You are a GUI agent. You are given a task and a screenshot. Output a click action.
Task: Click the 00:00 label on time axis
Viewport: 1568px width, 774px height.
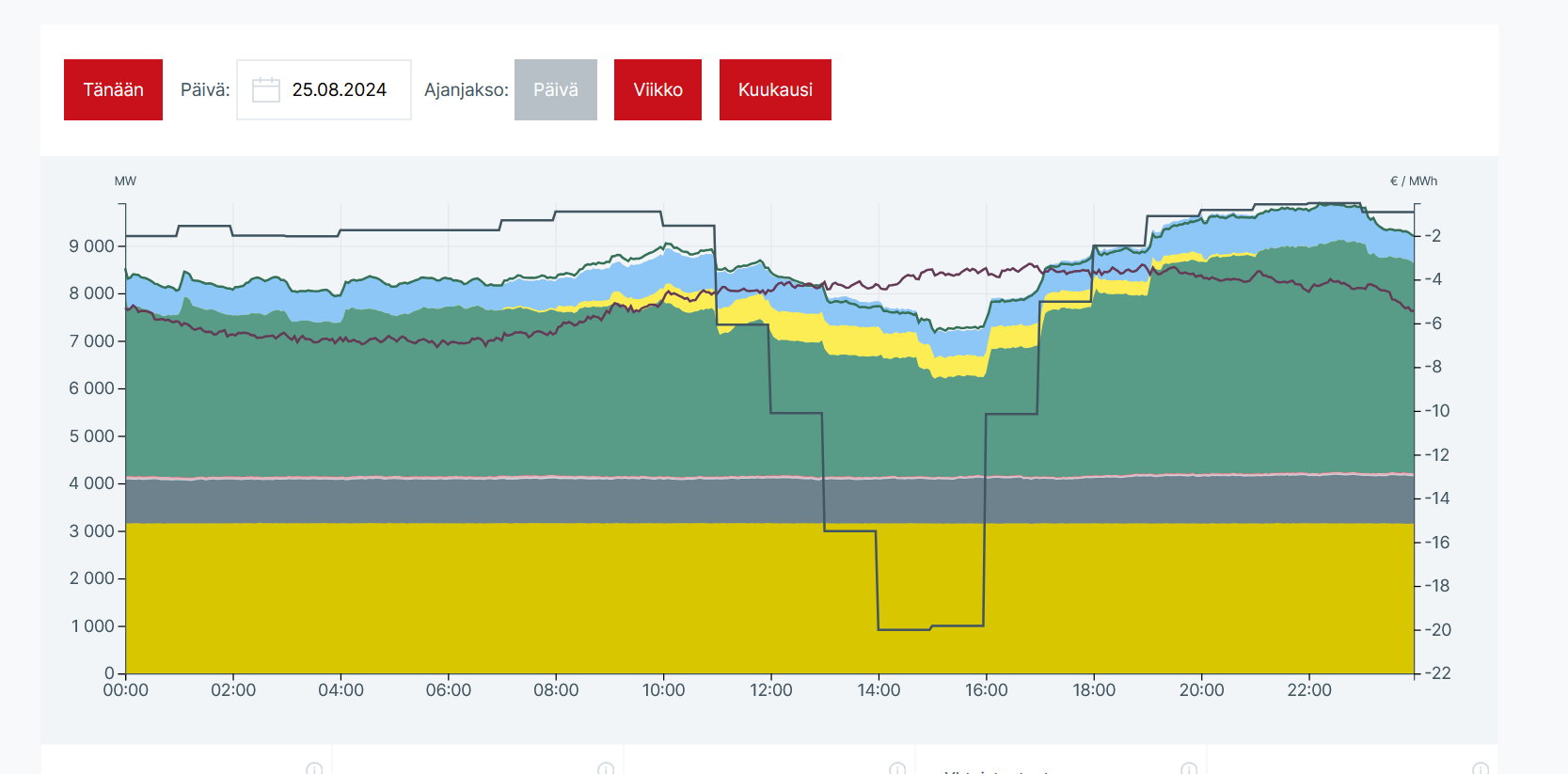[x=126, y=690]
